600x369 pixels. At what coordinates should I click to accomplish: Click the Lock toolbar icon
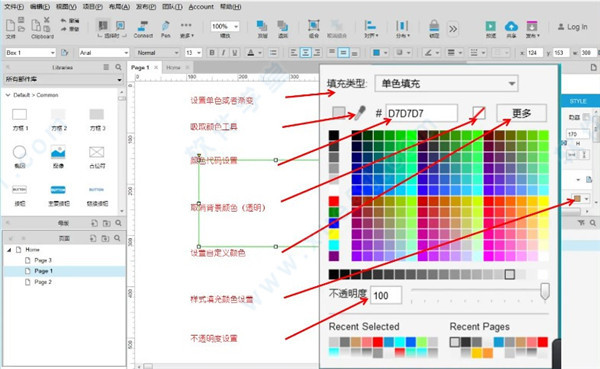(434, 29)
